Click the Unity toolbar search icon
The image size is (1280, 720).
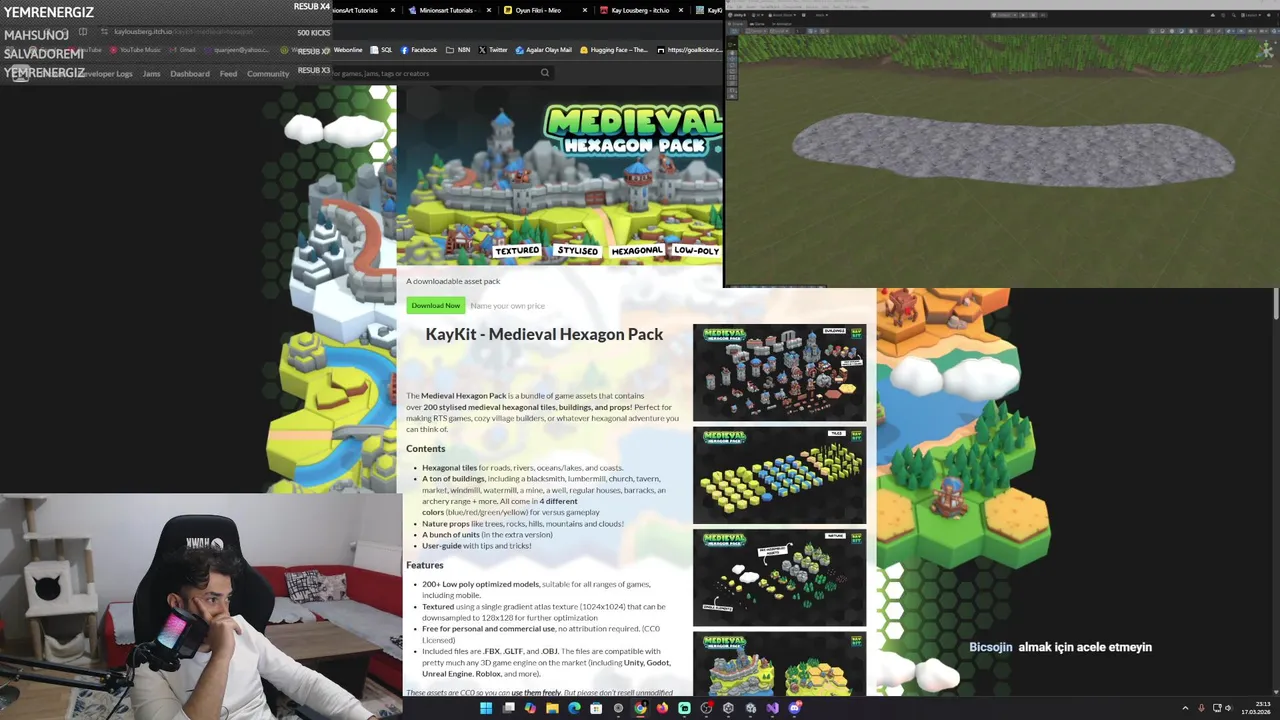point(1234,15)
